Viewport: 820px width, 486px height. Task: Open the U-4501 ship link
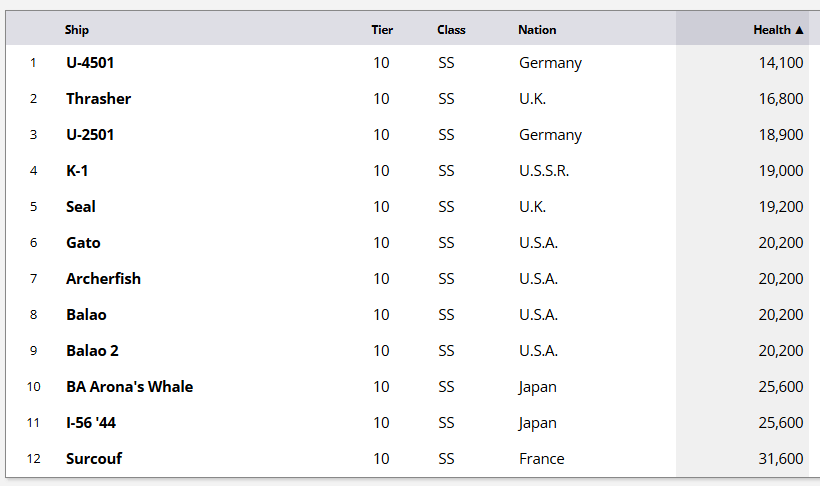(x=90, y=63)
